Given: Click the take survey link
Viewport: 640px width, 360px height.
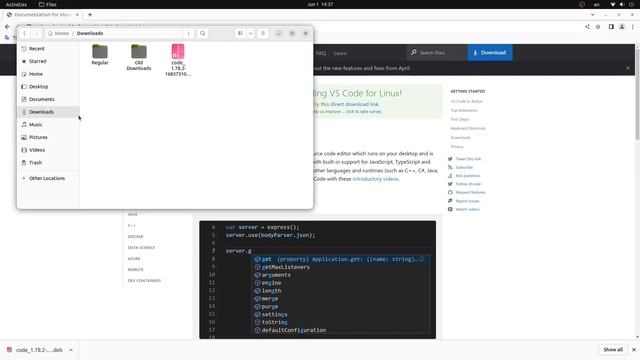Looking at the screenshot, I should [364, 111].
